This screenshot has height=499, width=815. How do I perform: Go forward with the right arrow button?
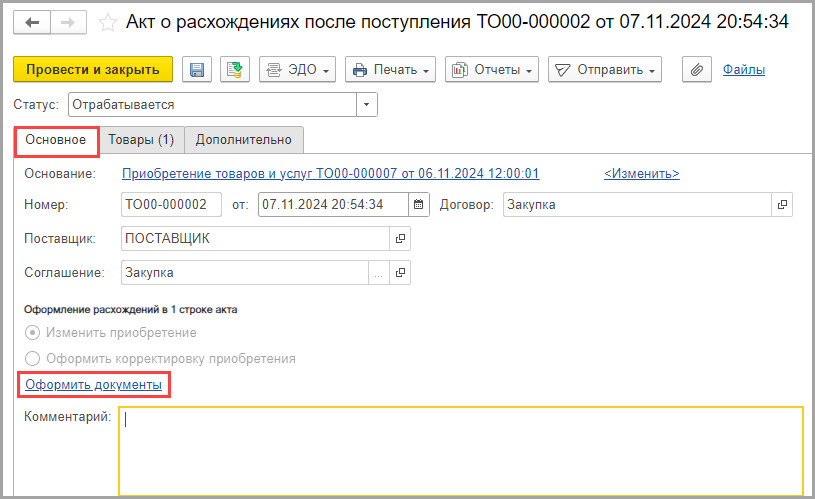click(68, 22)
